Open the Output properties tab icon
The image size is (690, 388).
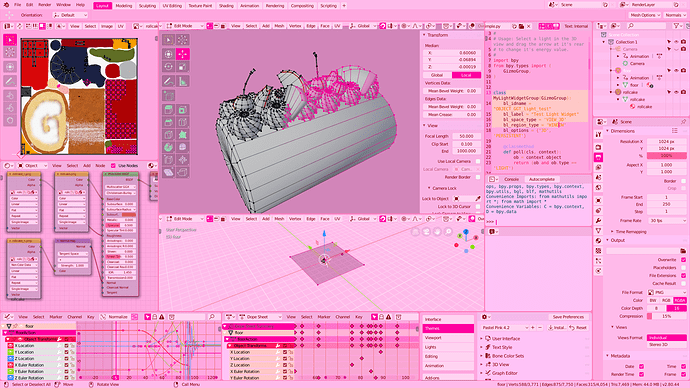(598, 157)
